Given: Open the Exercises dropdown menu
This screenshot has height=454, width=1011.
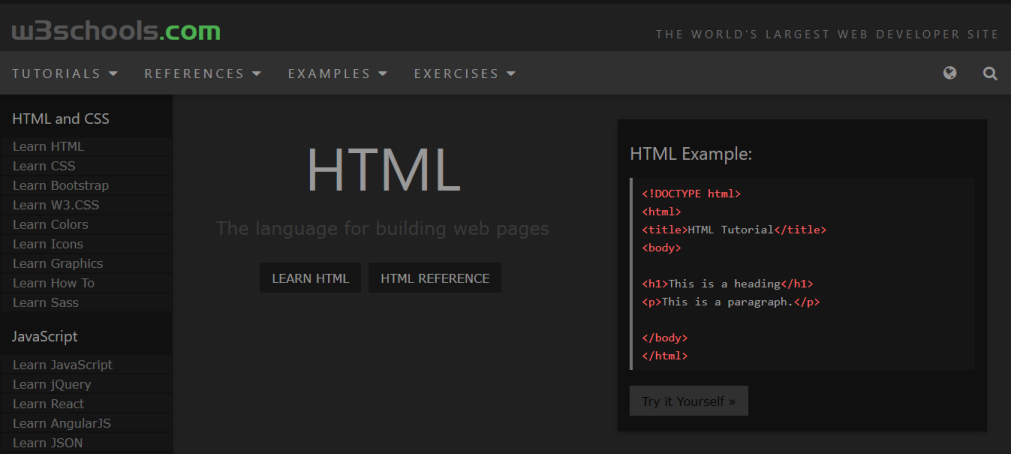Looking at the screenshot, I should click(465, 74).
